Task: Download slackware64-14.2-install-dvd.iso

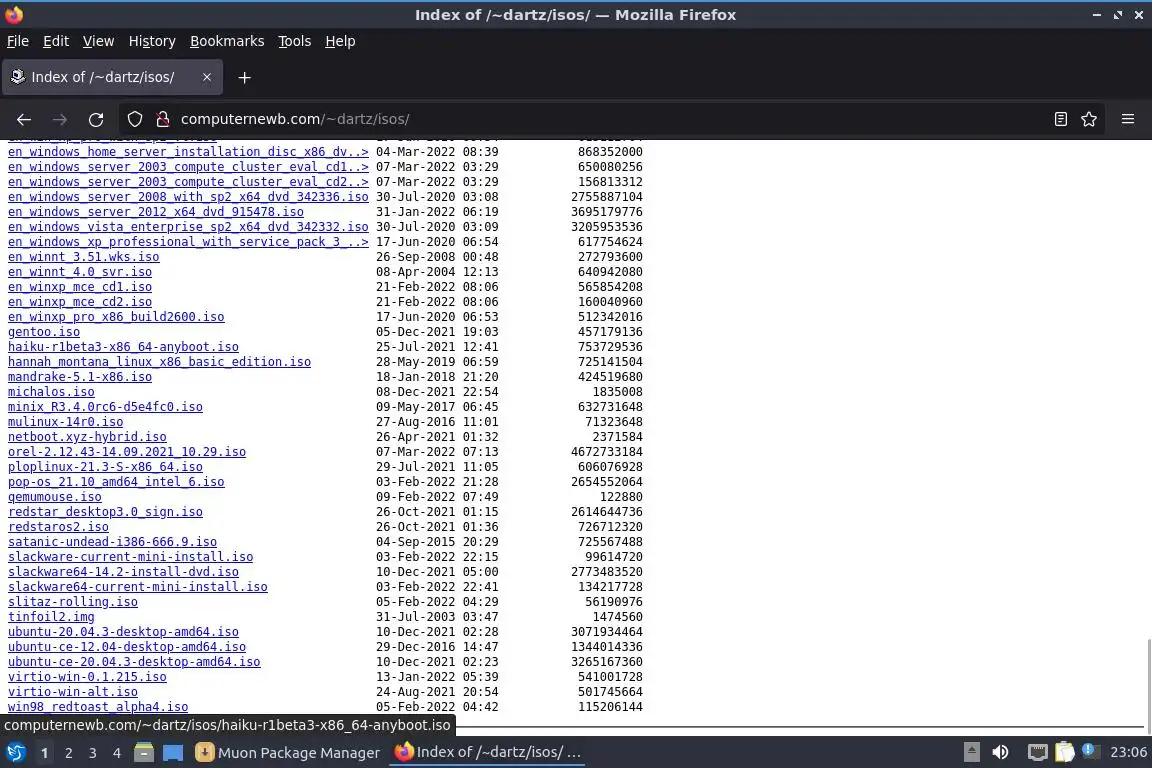Action: 123,572
